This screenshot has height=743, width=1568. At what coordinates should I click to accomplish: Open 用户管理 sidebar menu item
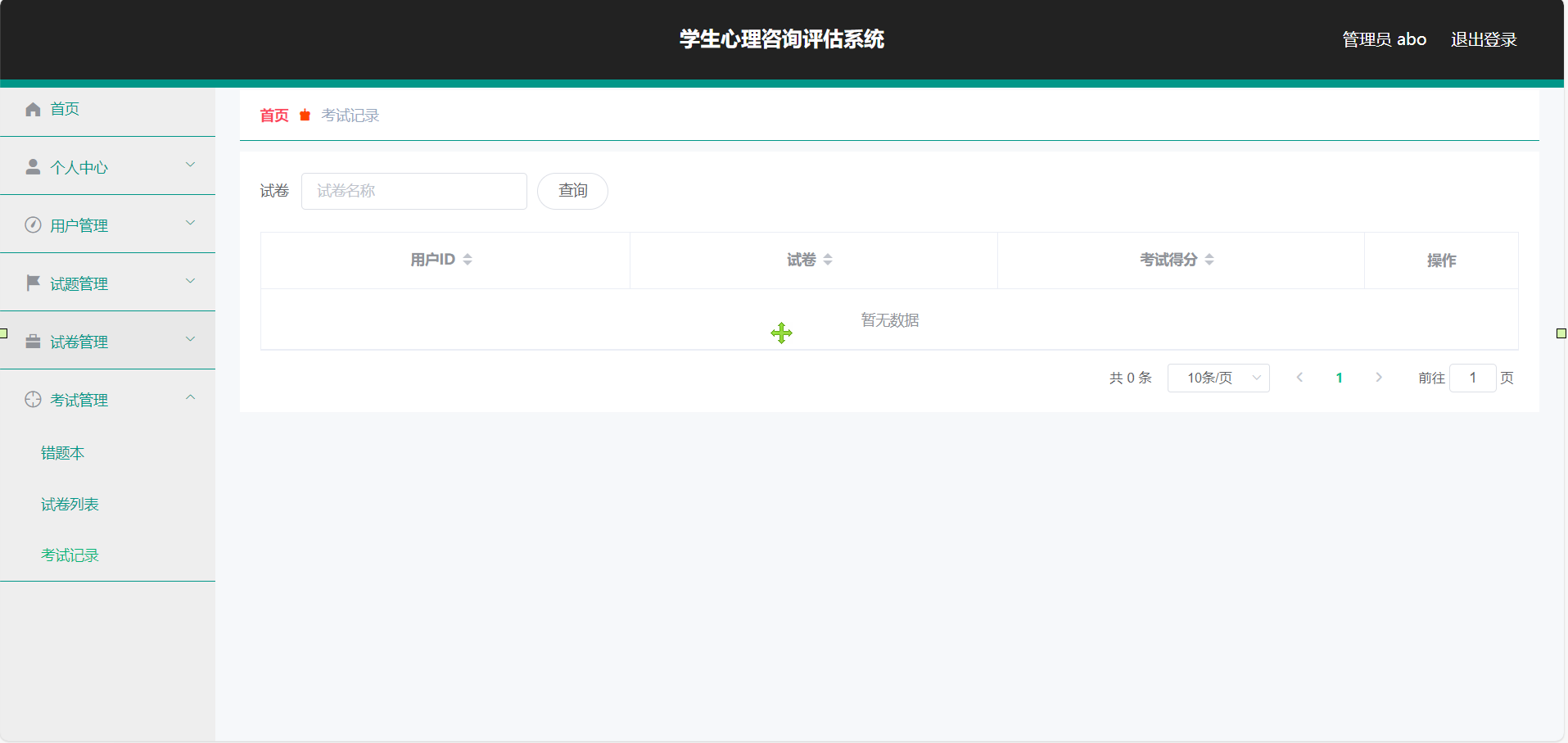click(107, 225)
